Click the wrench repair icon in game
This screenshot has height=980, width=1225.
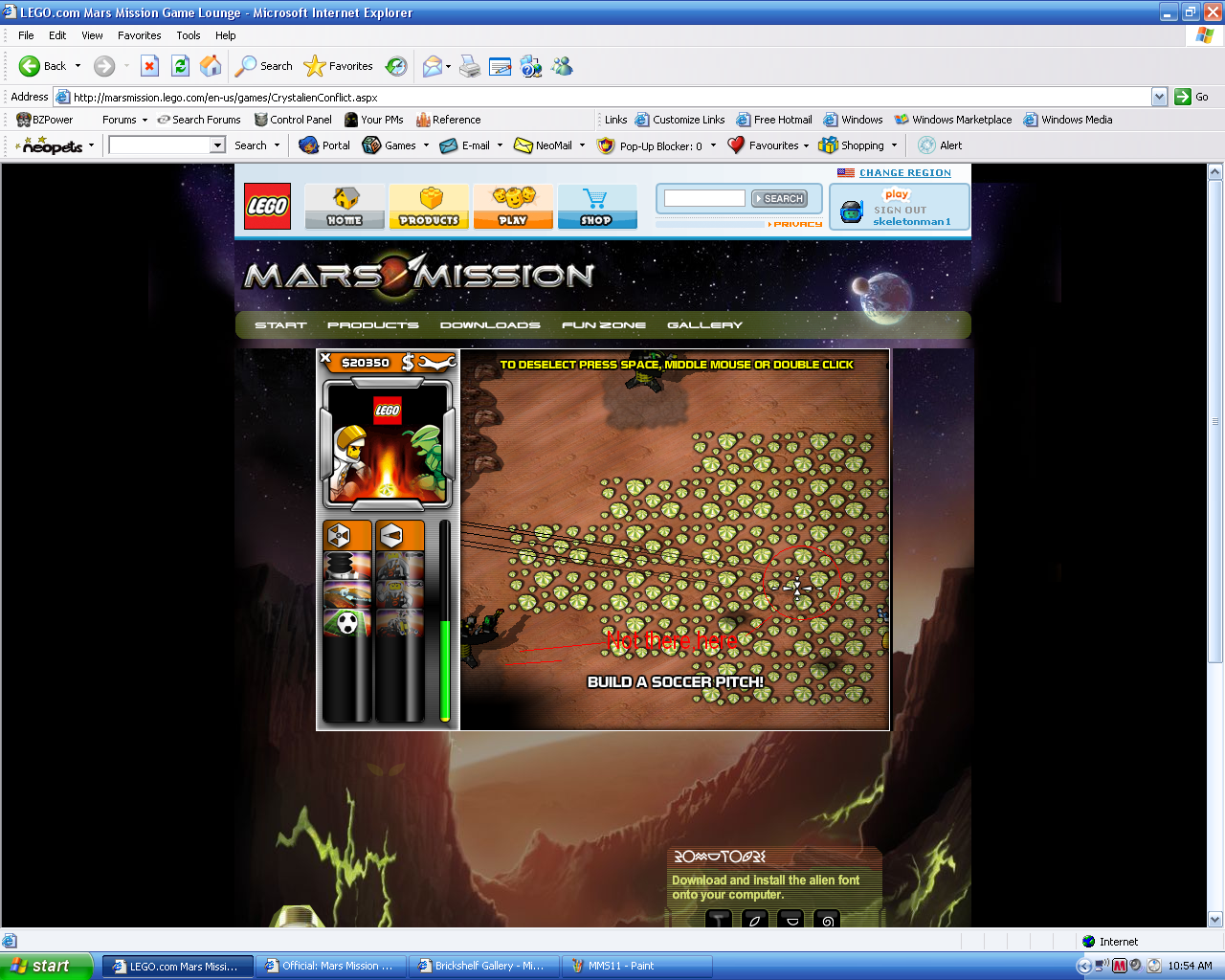pos(436,362)
